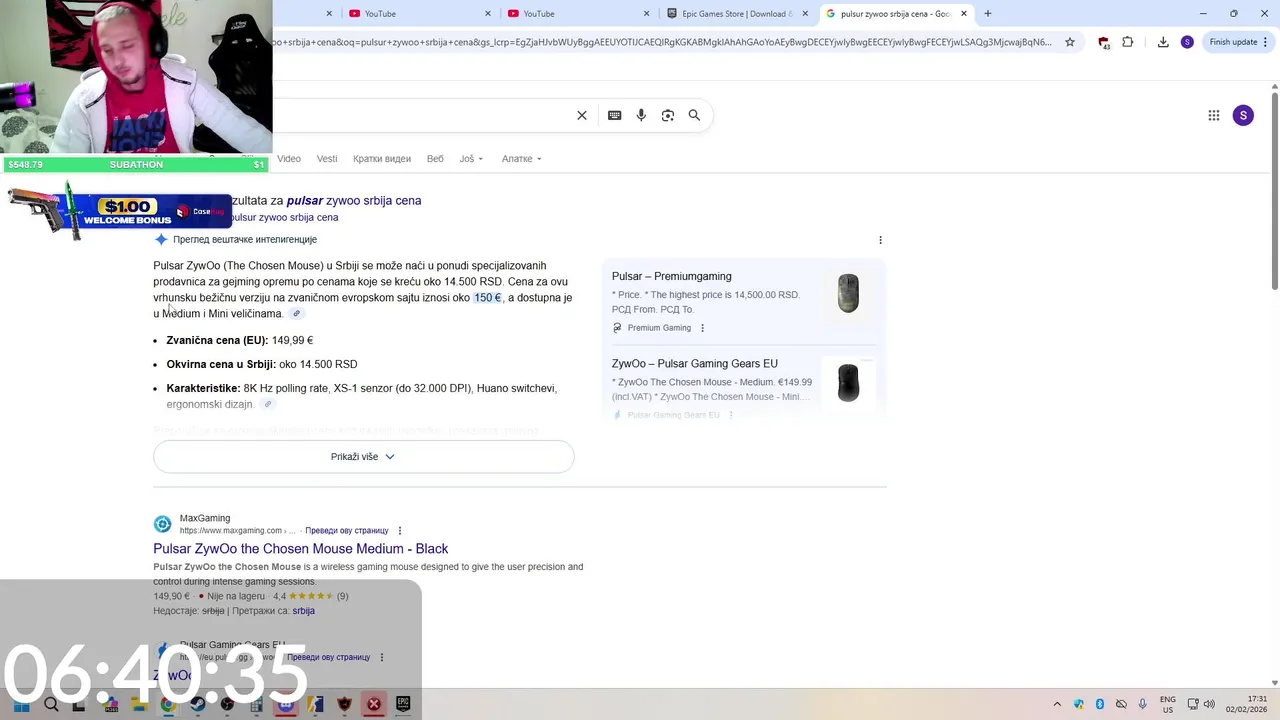Image resolution: width=1280 pixels, height=720 pixels.
Task: Clear the Google search box with the X
Action: [582, 115]
